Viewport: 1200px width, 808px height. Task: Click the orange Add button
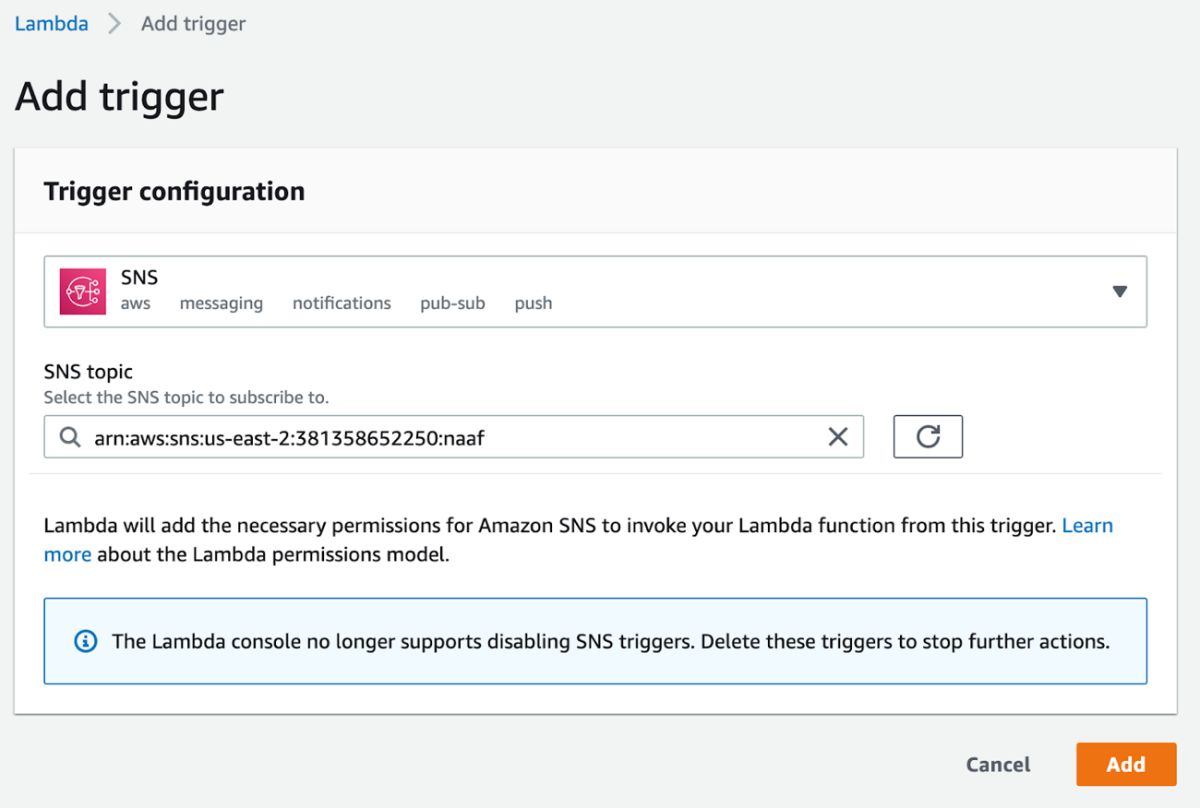pyautogui.click(x=1125, y=764)
